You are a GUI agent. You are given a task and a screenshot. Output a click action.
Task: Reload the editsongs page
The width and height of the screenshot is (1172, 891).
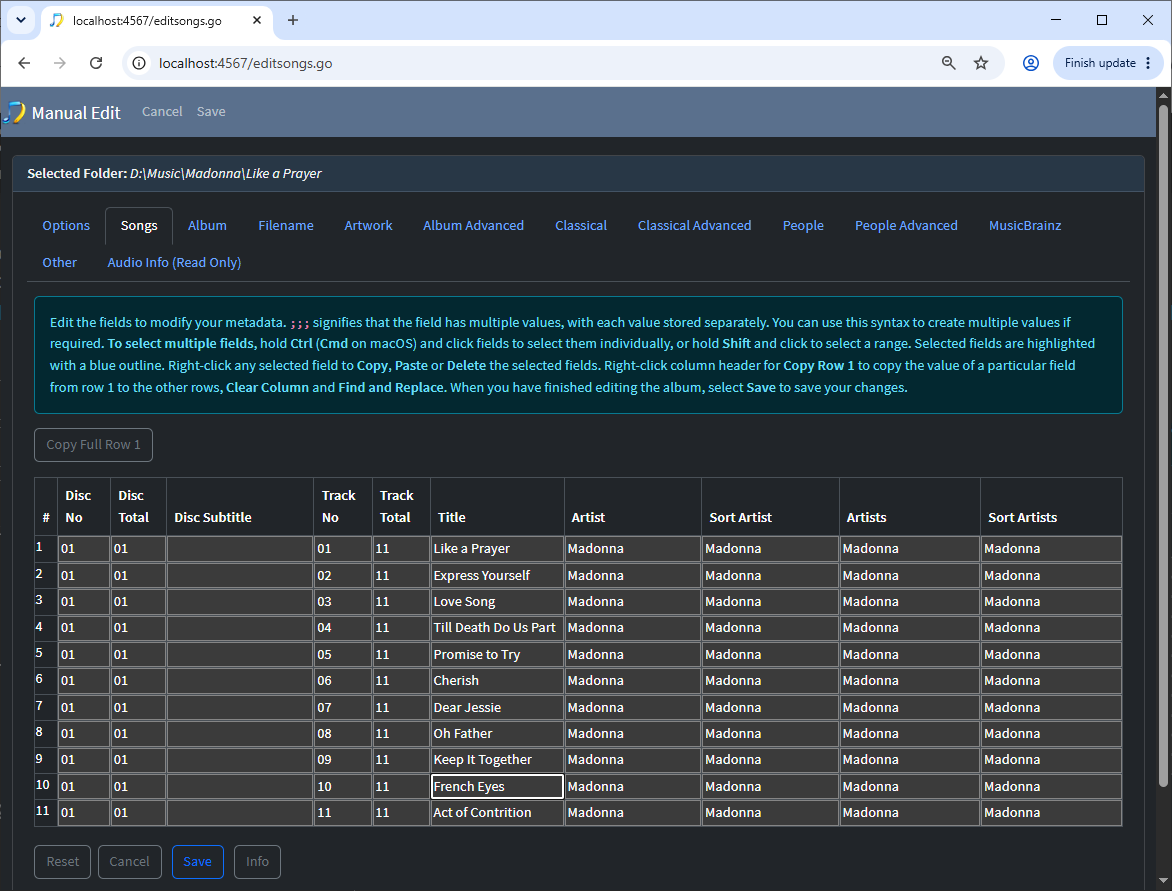tap(96, 64)
